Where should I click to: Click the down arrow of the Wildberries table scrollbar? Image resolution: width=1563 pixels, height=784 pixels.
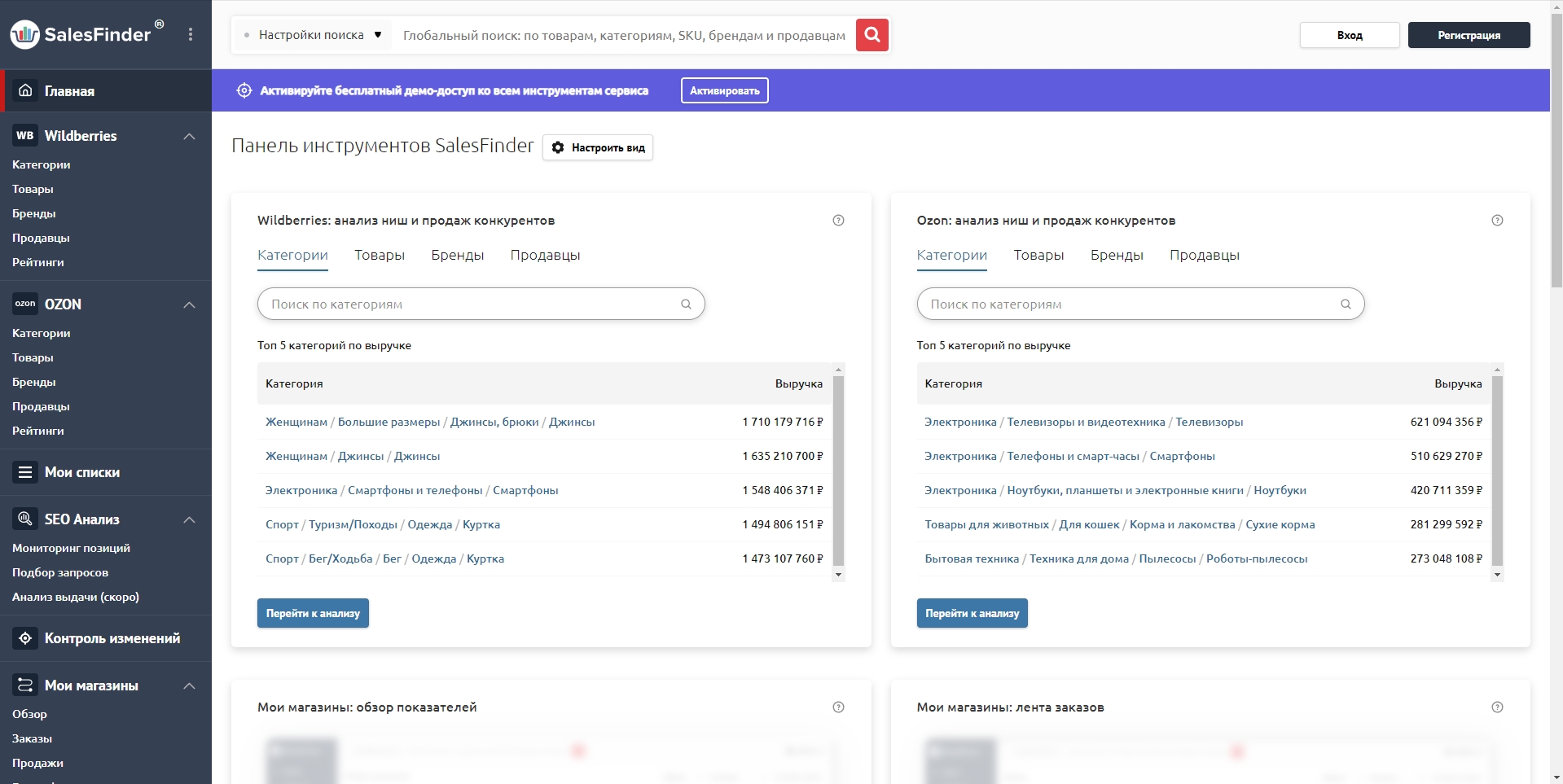[838, 575]
